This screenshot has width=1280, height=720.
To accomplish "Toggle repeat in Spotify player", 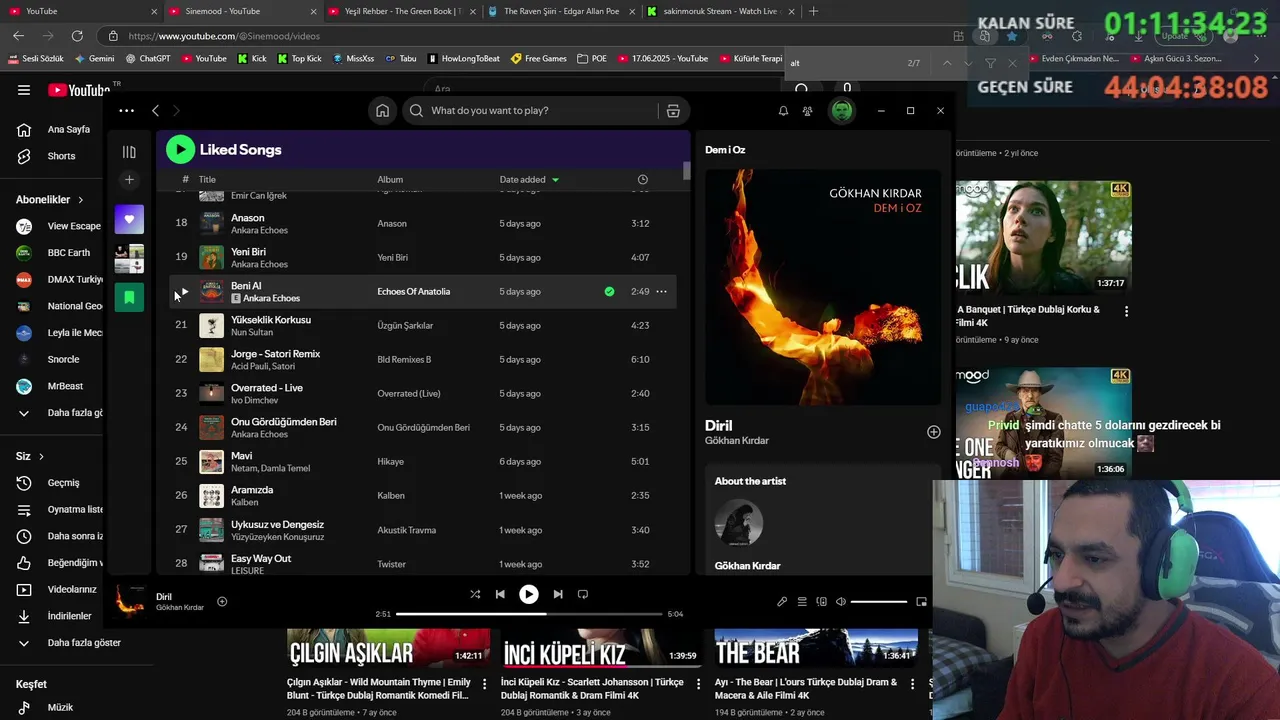I will (583, 594).
